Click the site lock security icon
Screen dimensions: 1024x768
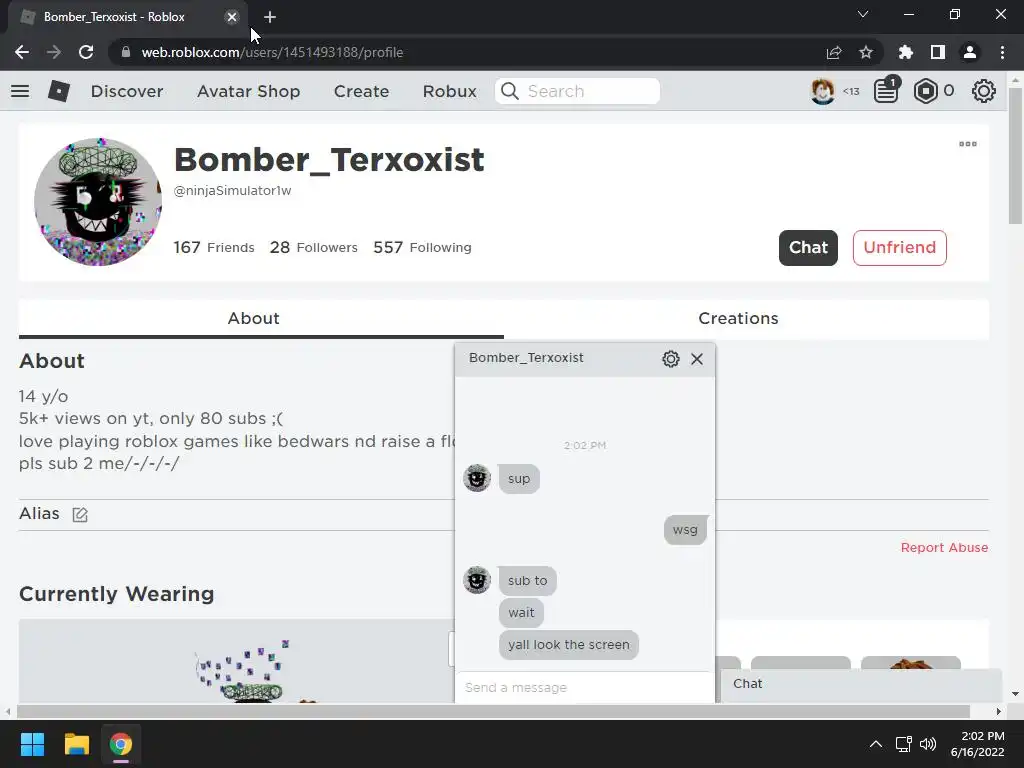126,52
